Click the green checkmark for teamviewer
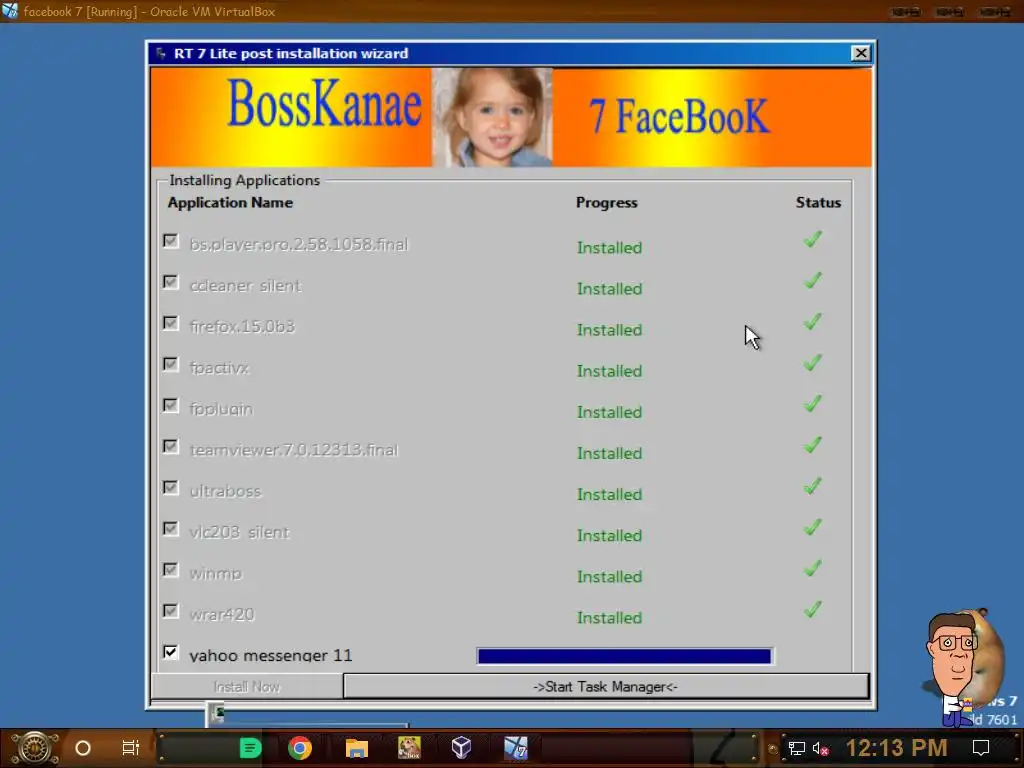Screen dimensions: 1024x768 click(x=812, y=445)
